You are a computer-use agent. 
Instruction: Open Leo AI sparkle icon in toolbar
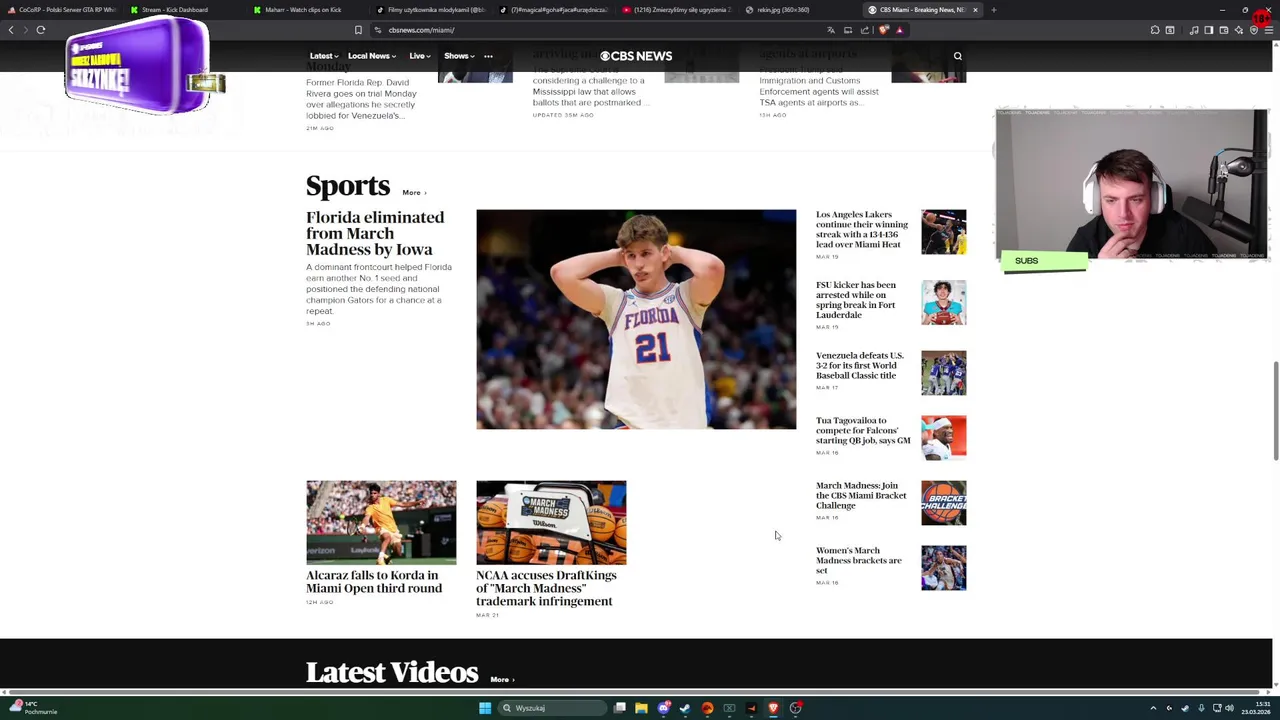[x=1239, y=30]
